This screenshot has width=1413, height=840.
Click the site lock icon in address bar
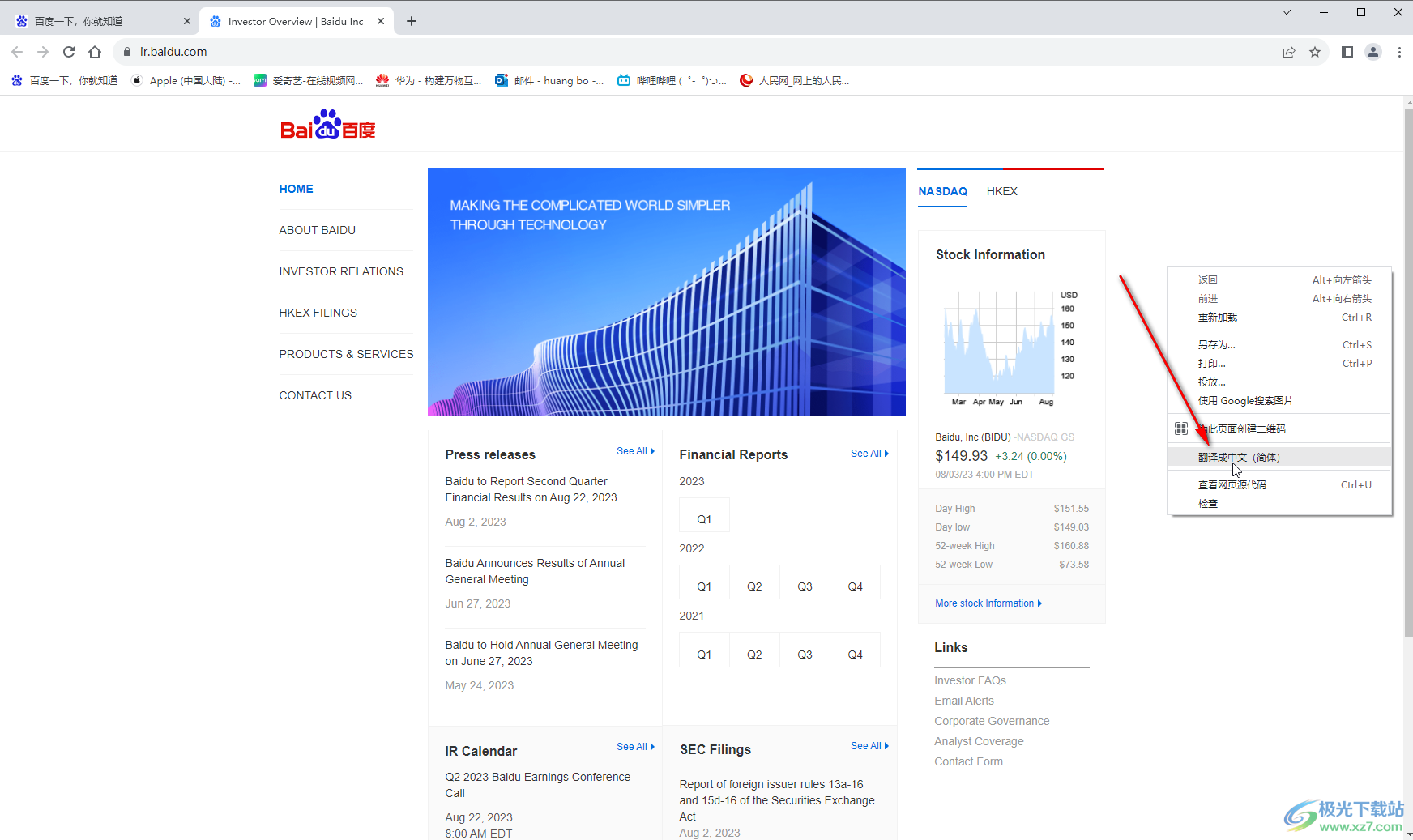127,52
